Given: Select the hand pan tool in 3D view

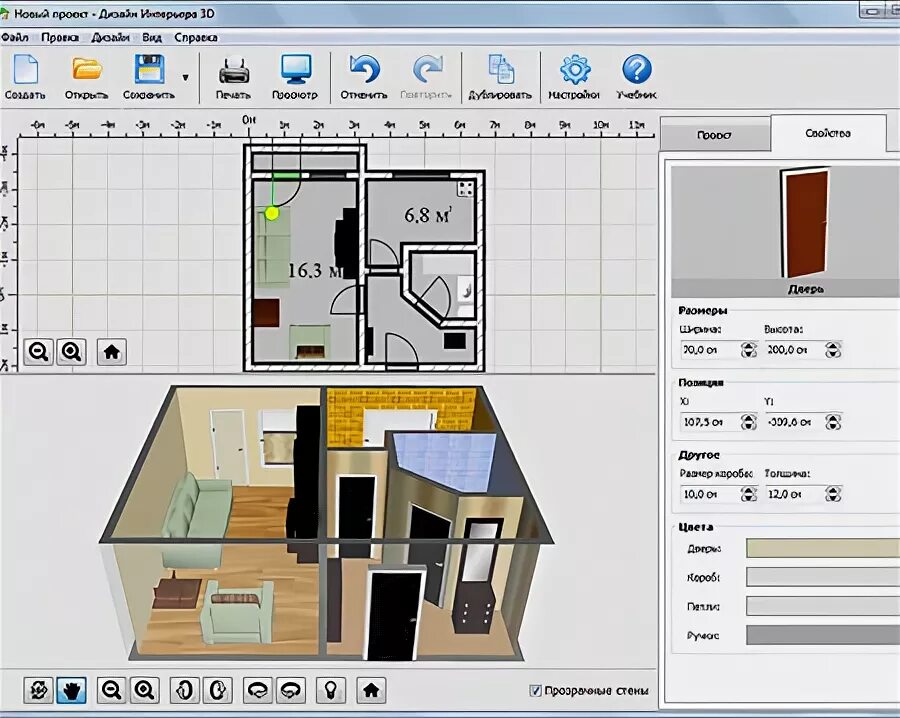Looking at the screenshot, I should 71,690.
